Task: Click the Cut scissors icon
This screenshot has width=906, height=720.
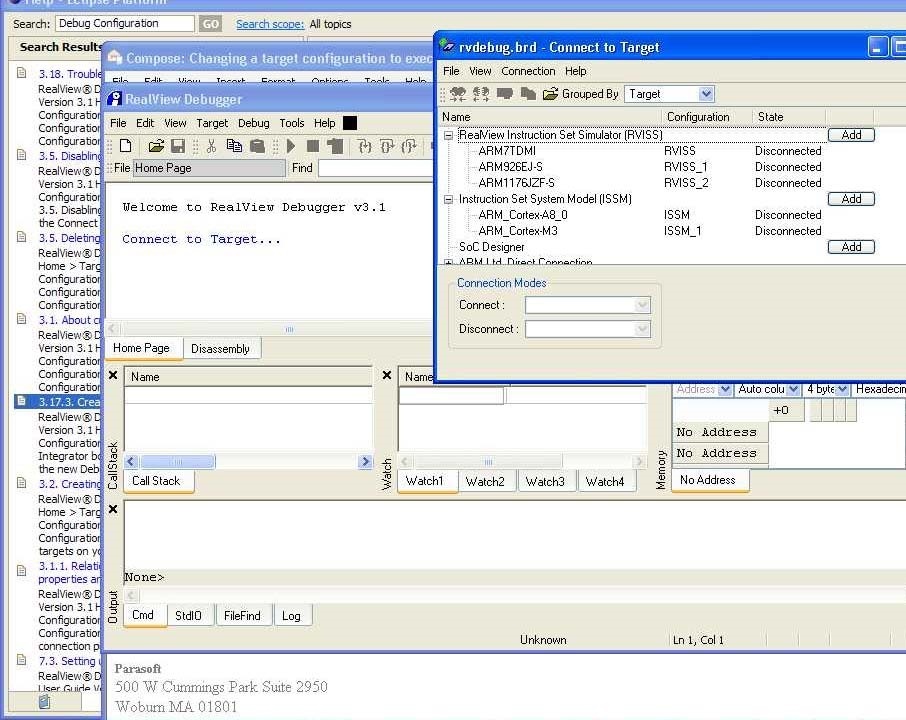Action: [x=211, y=146]
